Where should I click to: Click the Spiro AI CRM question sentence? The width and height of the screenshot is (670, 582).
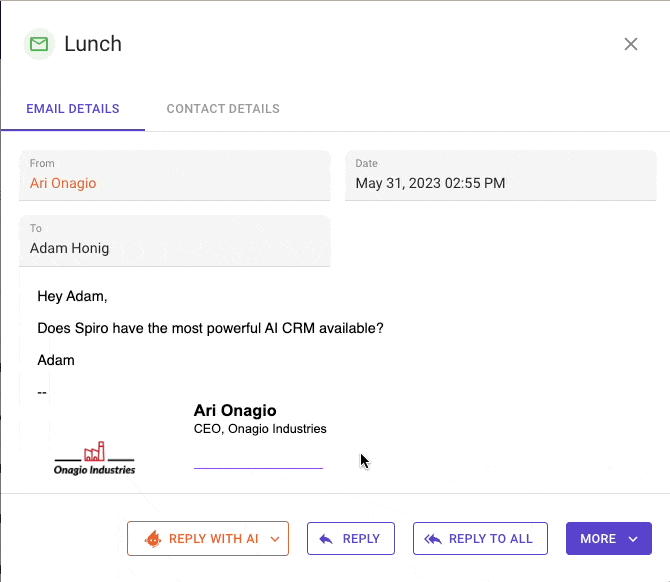coord(210,328)
